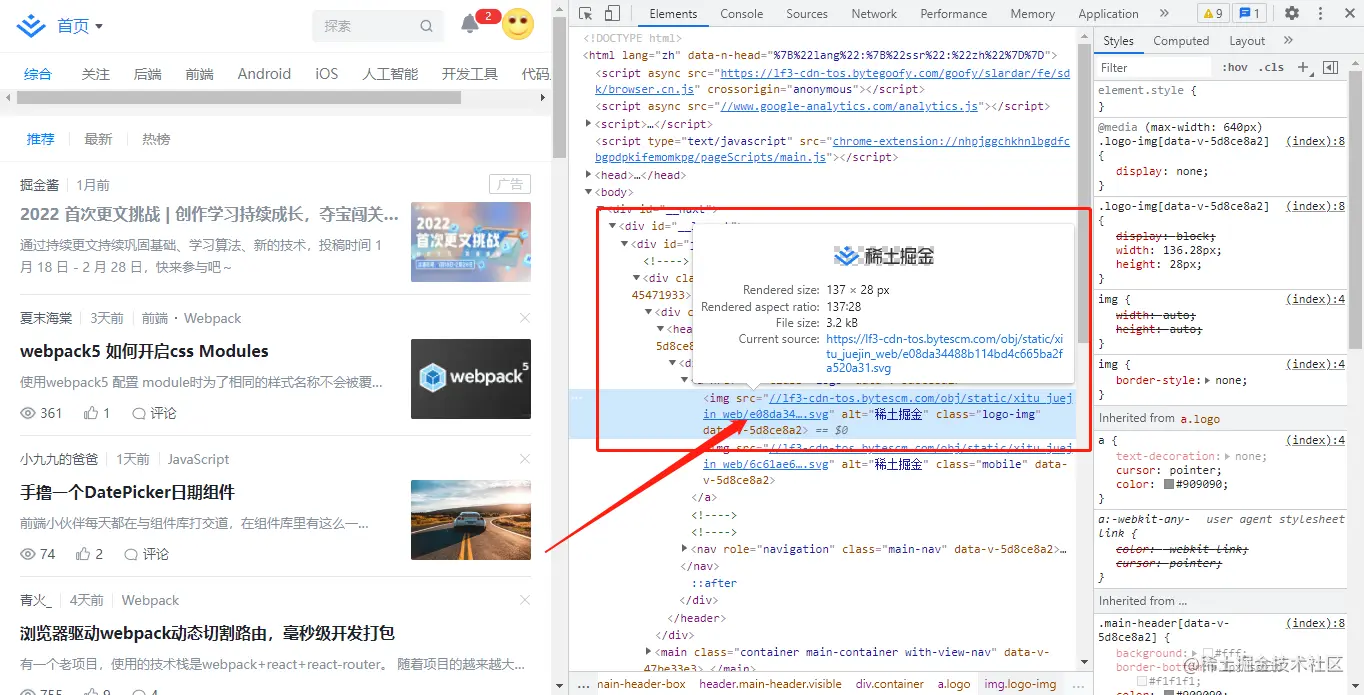The image size is (1364, 695).
Task: Select the 综合 category tab
Action: [38, 74]
